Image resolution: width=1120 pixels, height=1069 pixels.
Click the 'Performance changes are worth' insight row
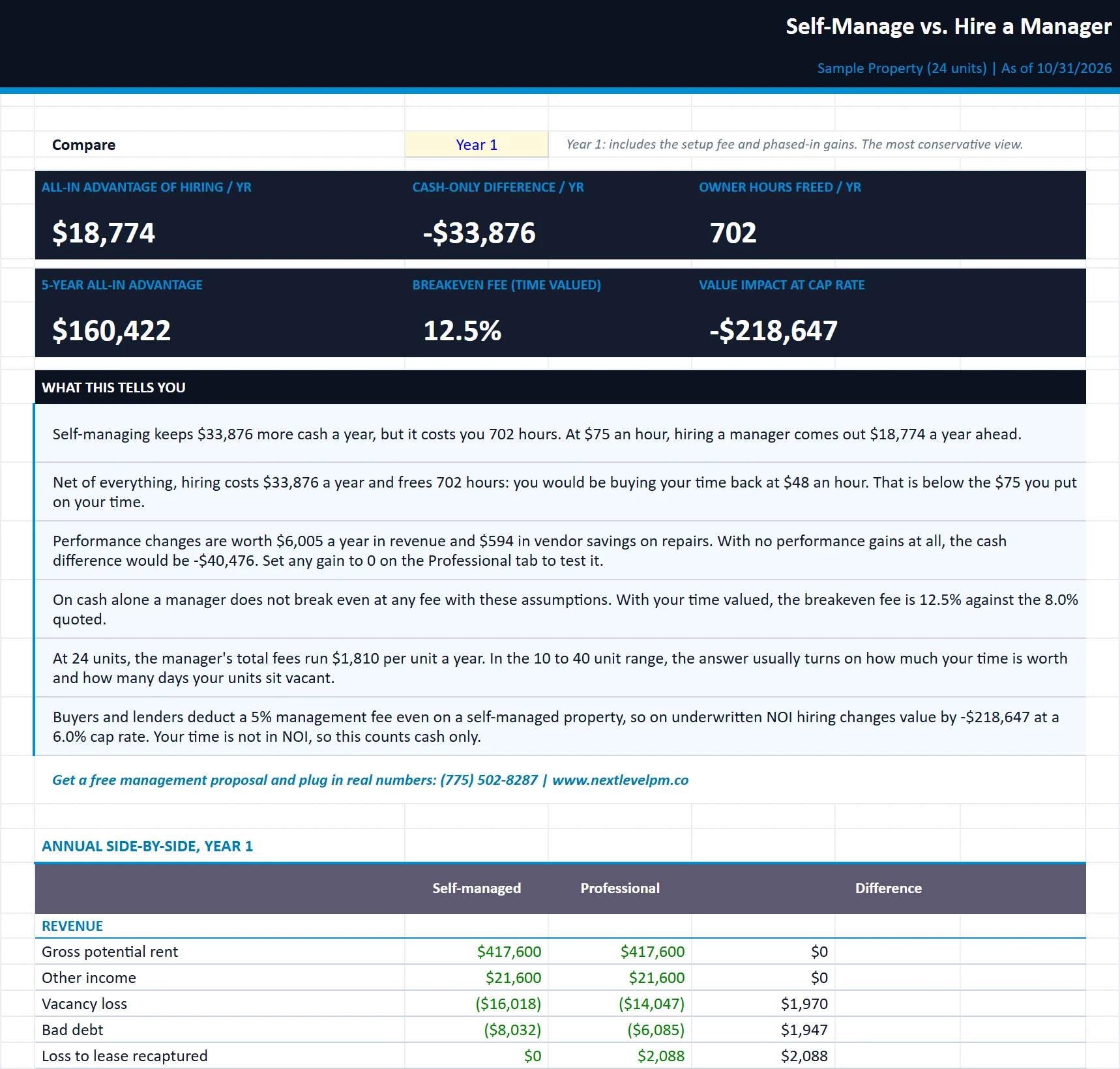561,551
